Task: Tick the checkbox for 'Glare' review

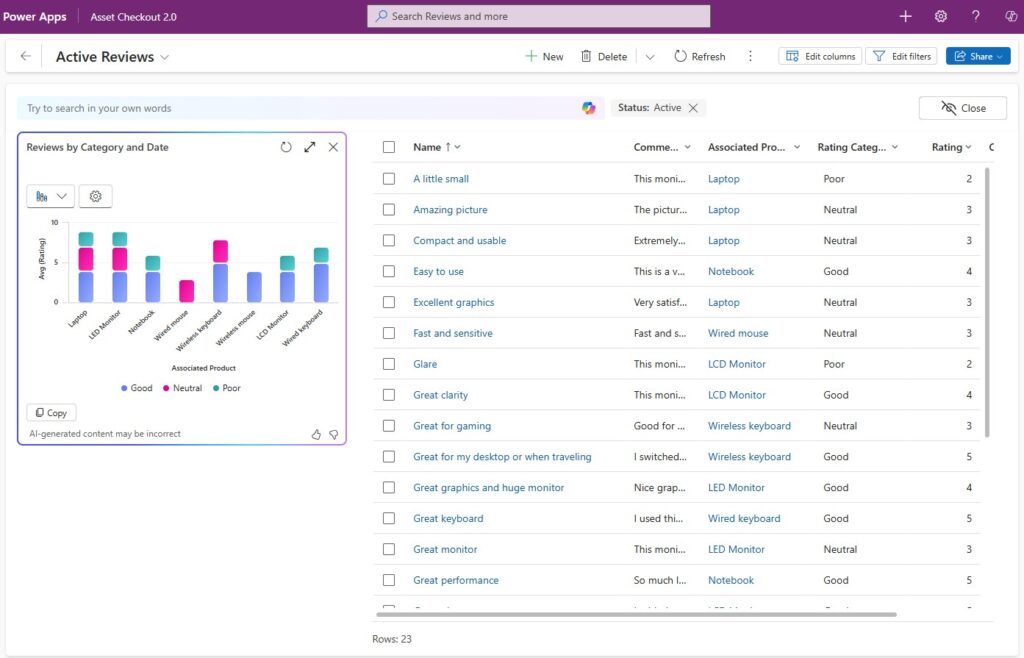Action: click(x=389, y=364)
